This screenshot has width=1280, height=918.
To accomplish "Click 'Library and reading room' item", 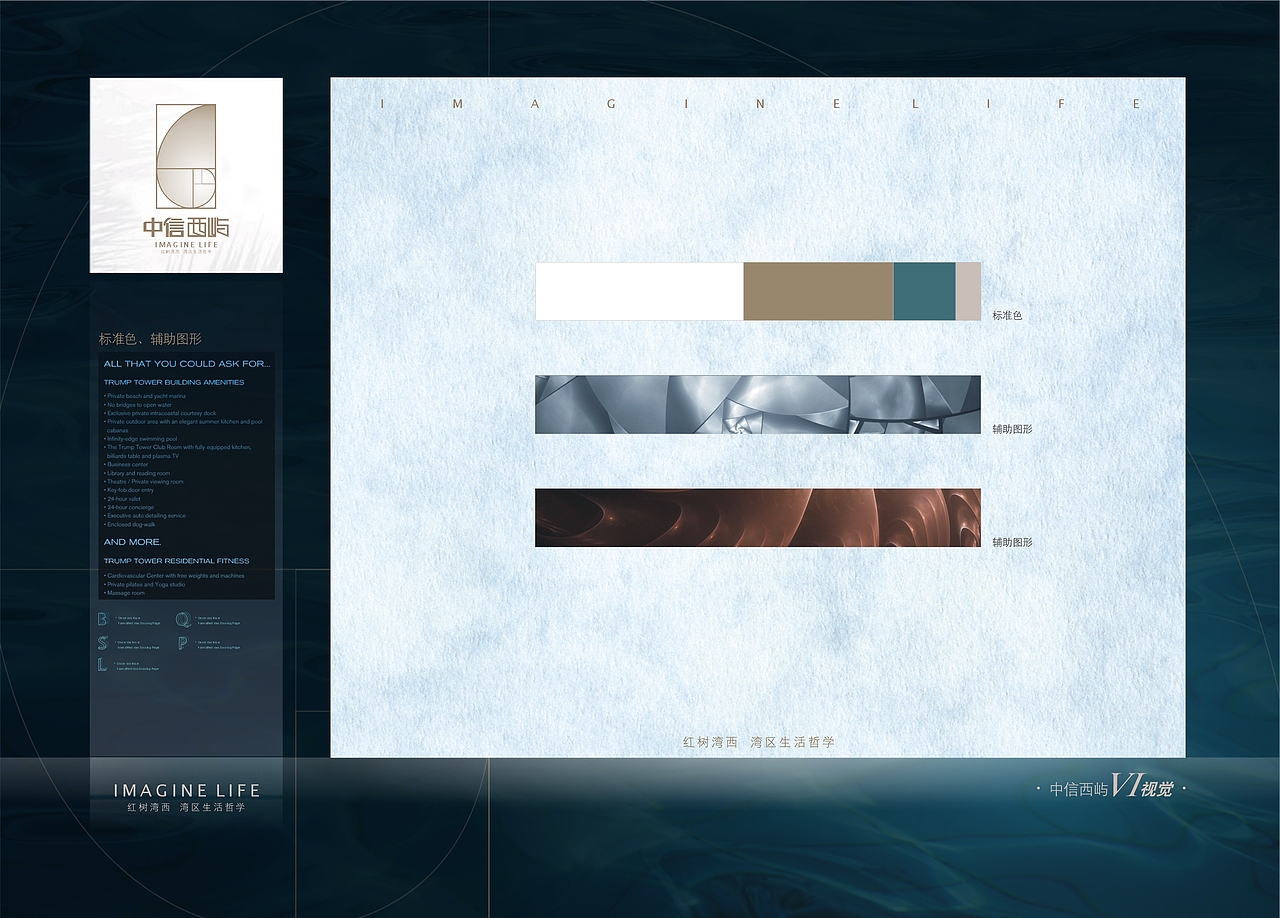I will coord(138,473).
